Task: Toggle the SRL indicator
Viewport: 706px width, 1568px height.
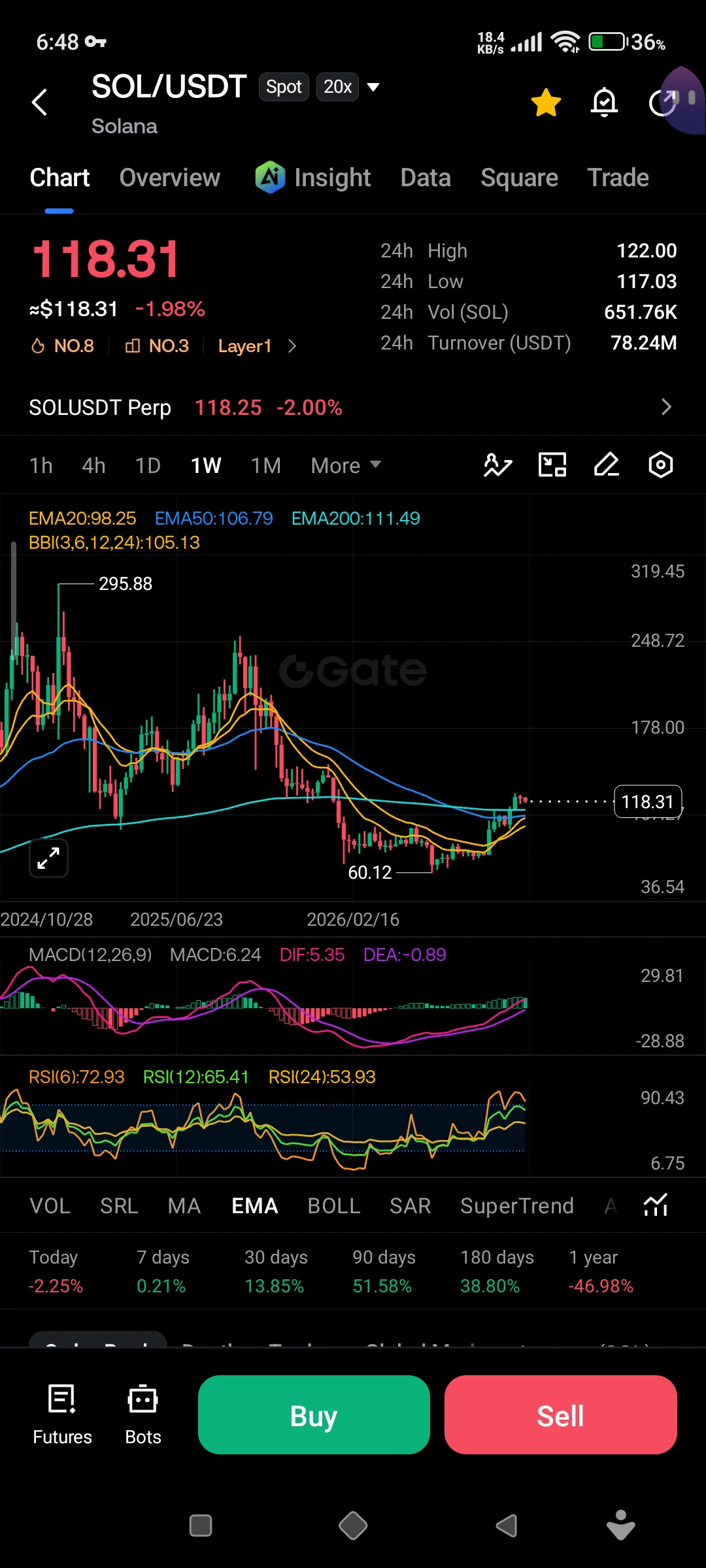Action: pyautogui.click(x=119, y=1206)
